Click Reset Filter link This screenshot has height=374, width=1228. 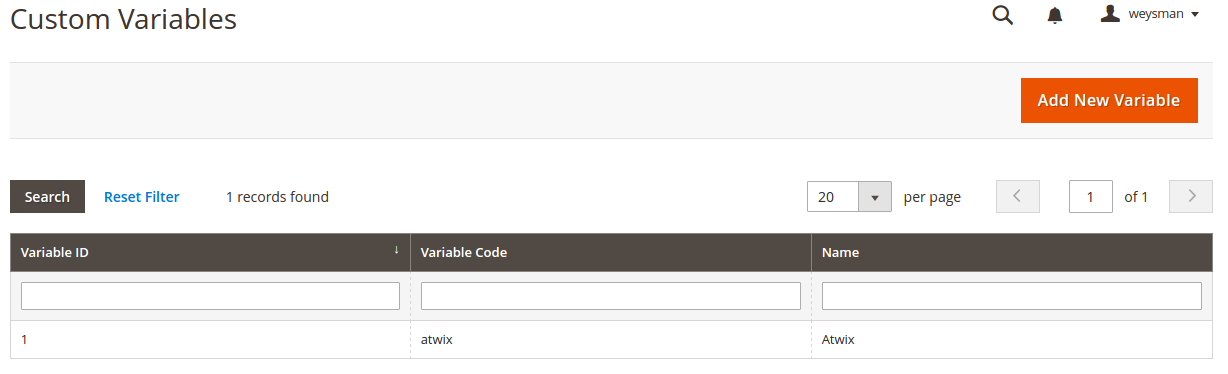coord(142,197)
